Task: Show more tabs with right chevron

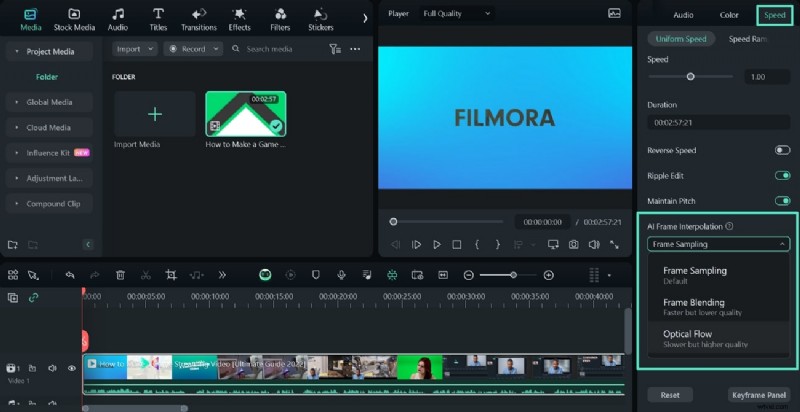Action: point(365,18)
